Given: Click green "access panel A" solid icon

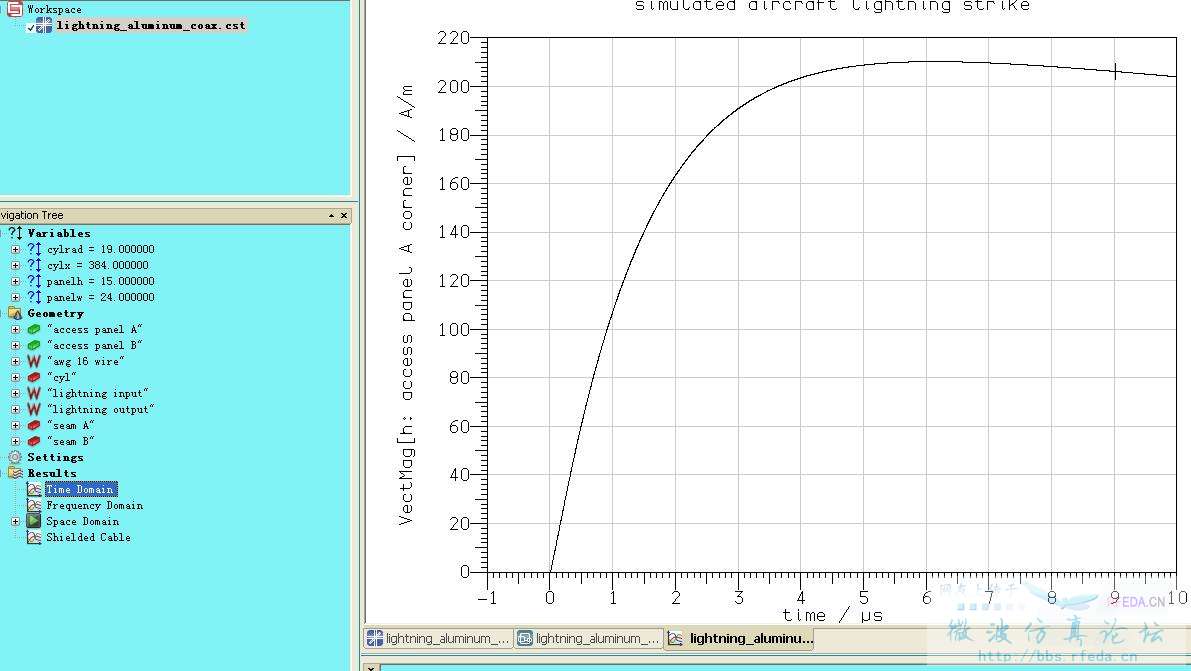Looking at the screenshot, I should (34, 329).
